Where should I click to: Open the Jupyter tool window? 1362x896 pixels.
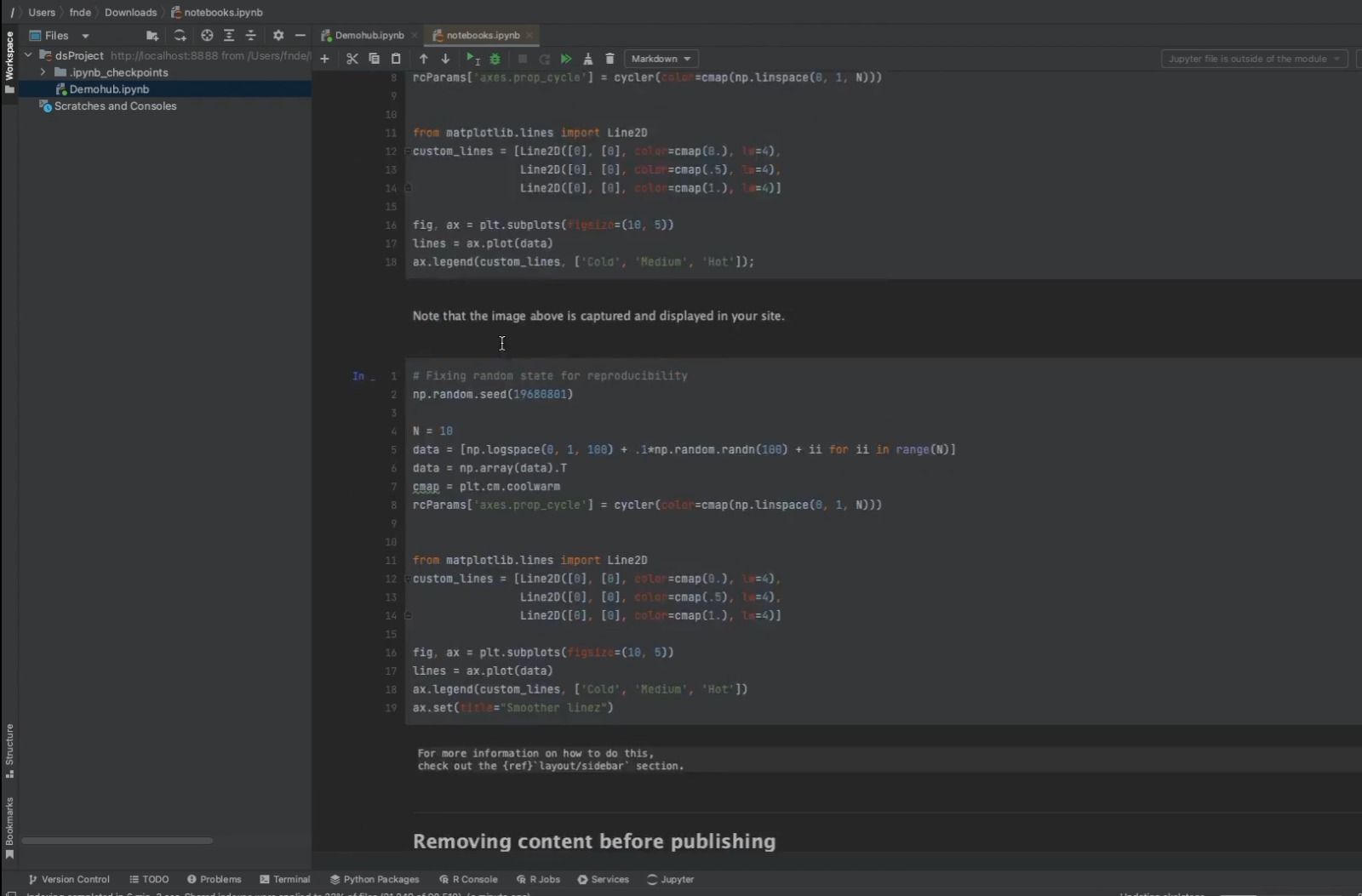(671, 879)
